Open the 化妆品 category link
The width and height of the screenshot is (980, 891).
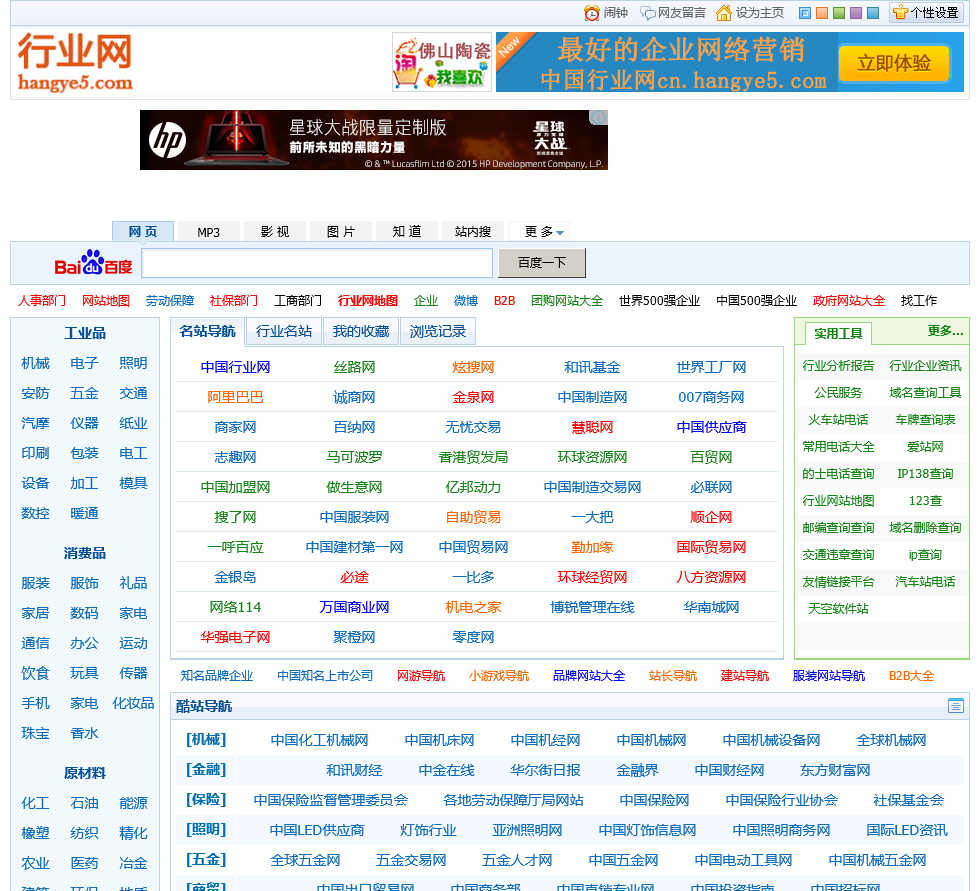(x=133, y=704)
